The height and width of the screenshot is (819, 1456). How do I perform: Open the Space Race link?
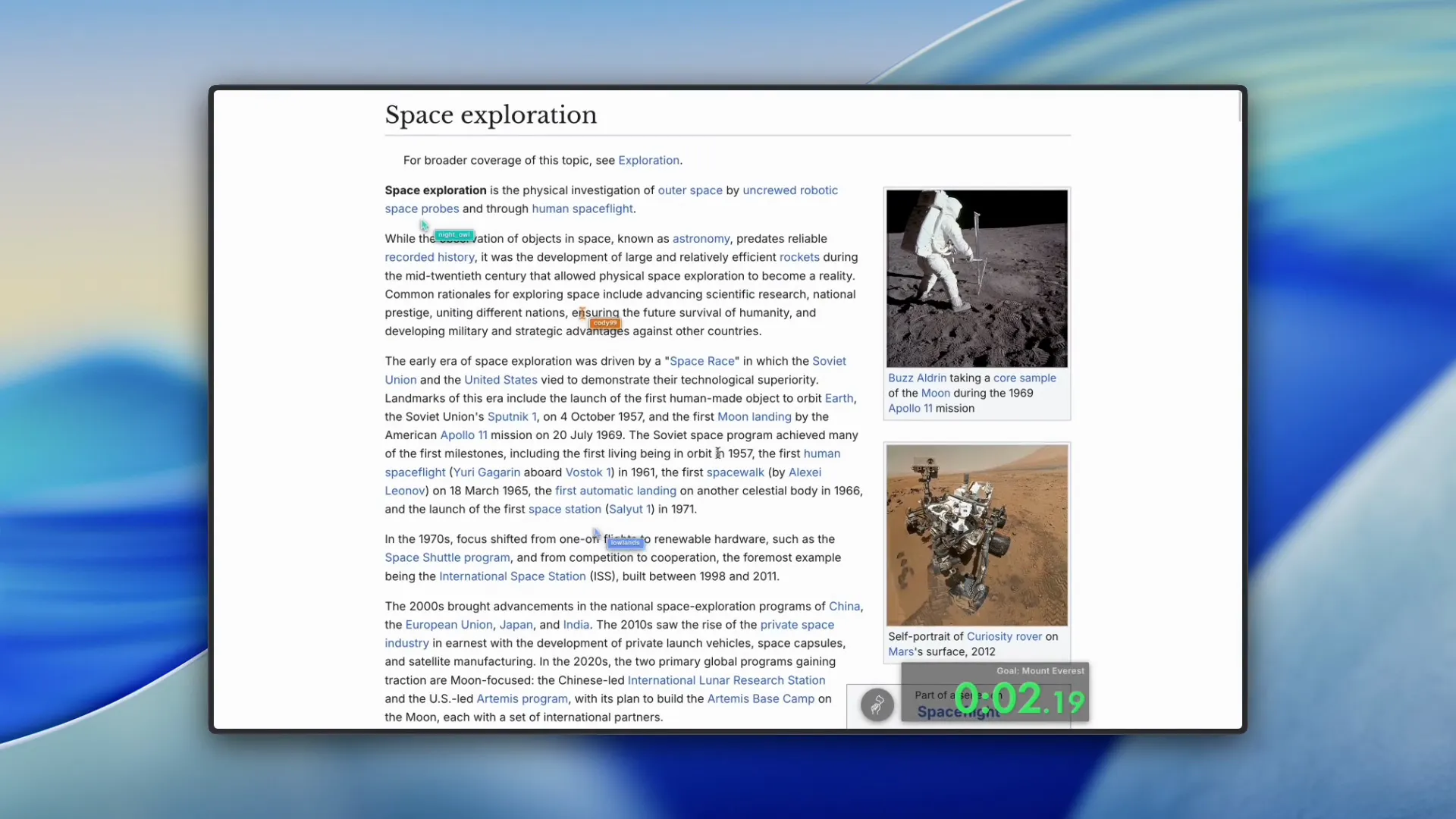[702, 361]
